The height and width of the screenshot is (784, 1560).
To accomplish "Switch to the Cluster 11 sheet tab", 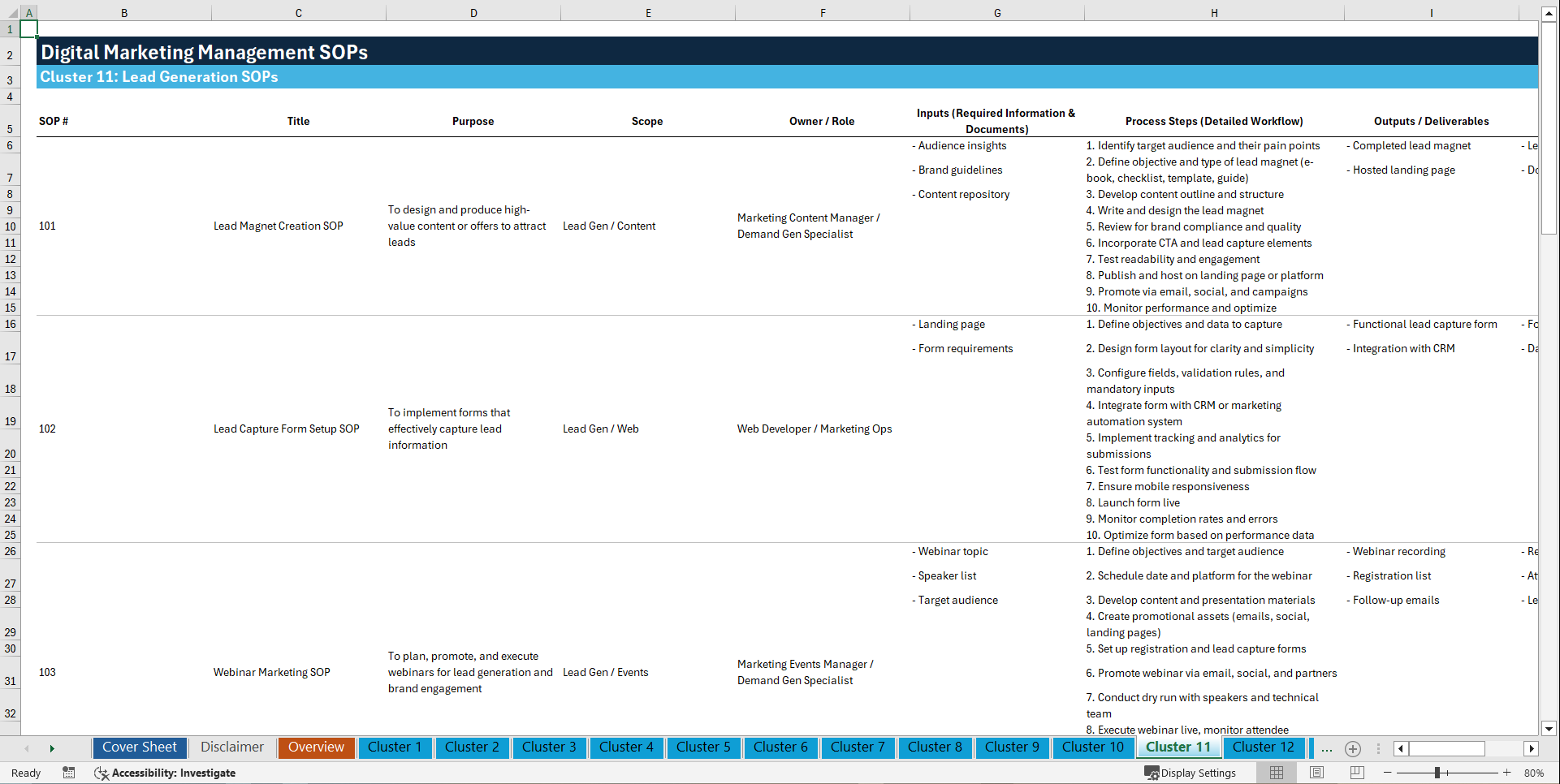I will (x=1178, y=747).
